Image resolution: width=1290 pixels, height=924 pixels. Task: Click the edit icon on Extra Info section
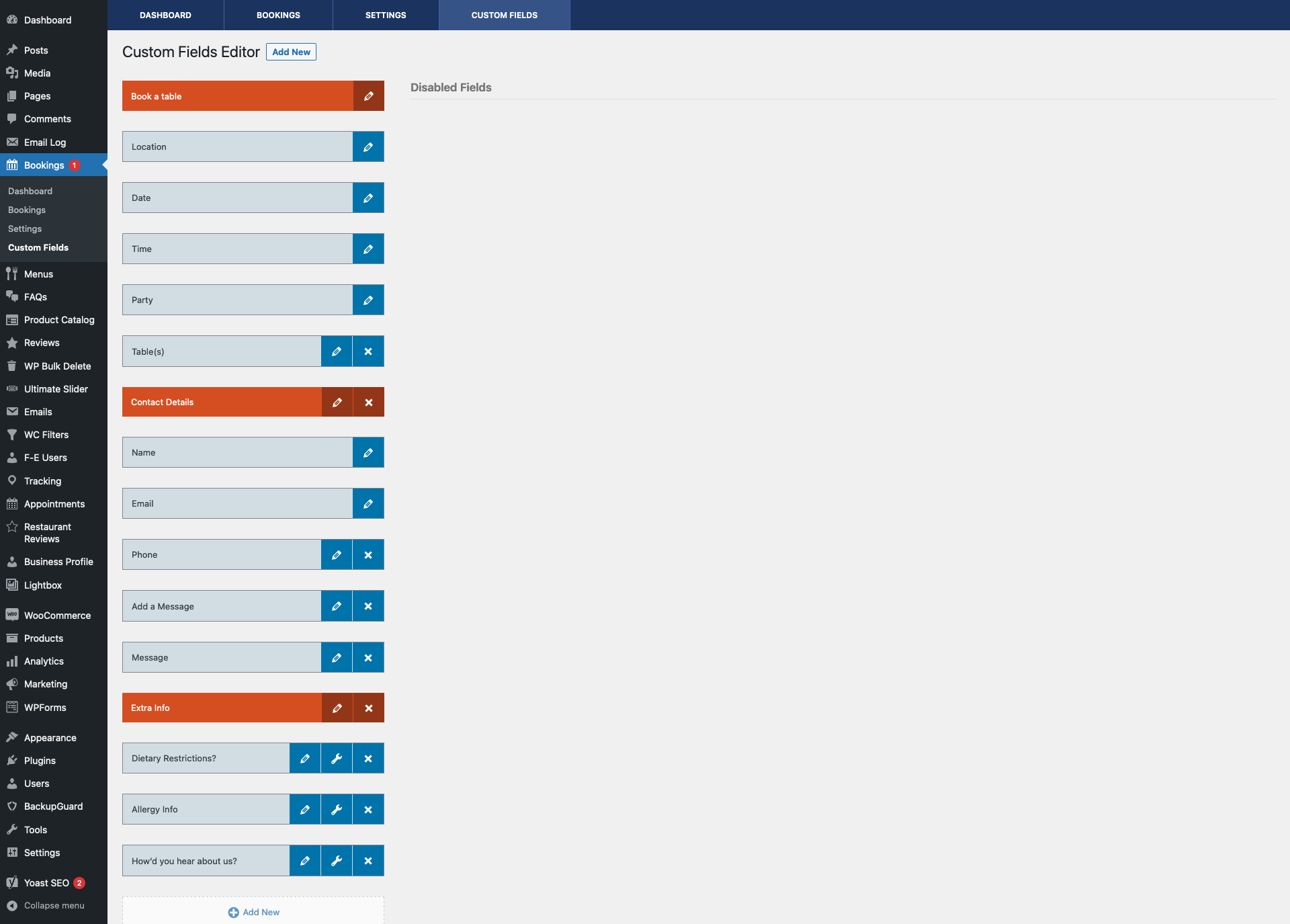tap(337, 708)
